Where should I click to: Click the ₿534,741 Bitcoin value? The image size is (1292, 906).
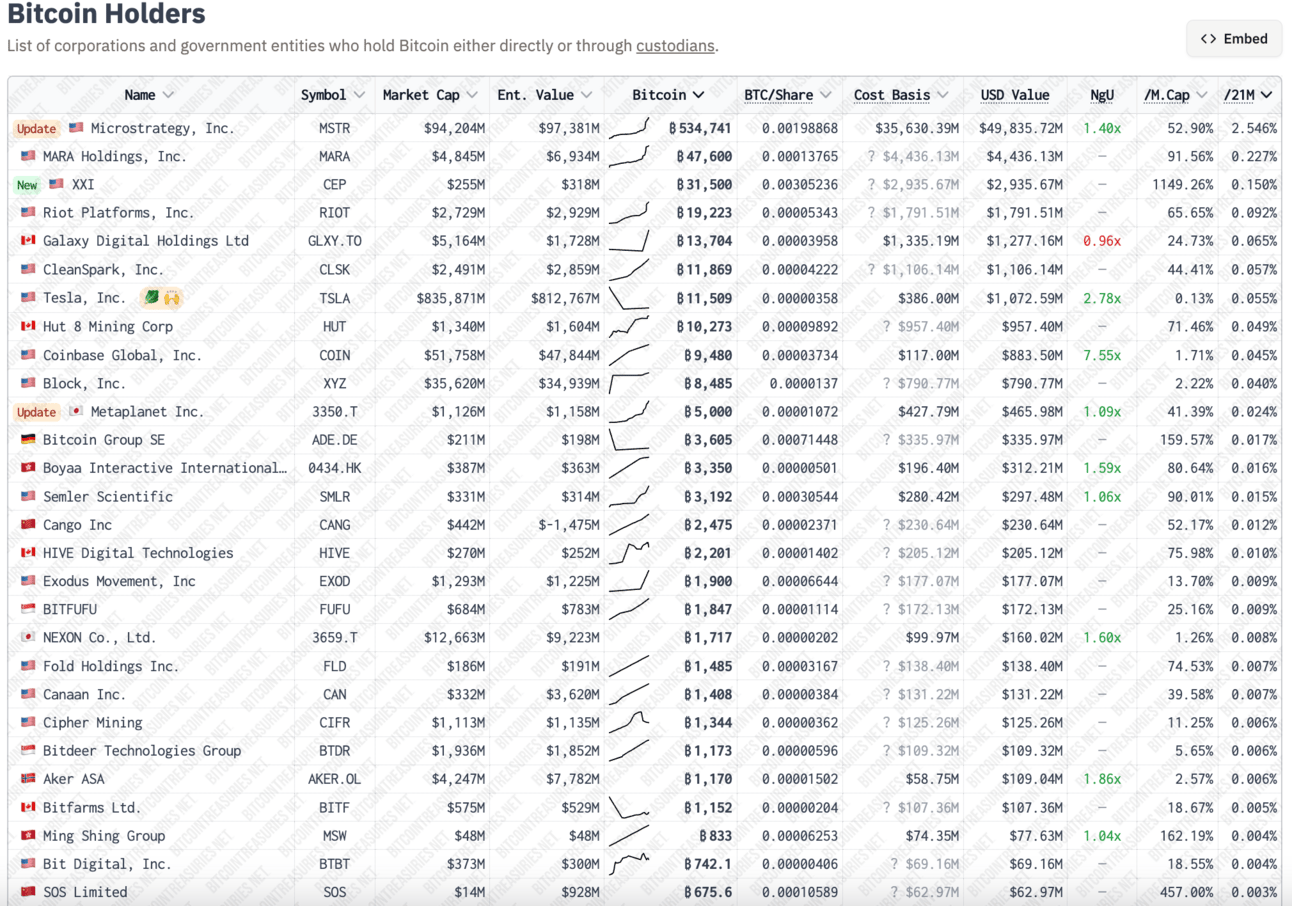tap(700, 128)
